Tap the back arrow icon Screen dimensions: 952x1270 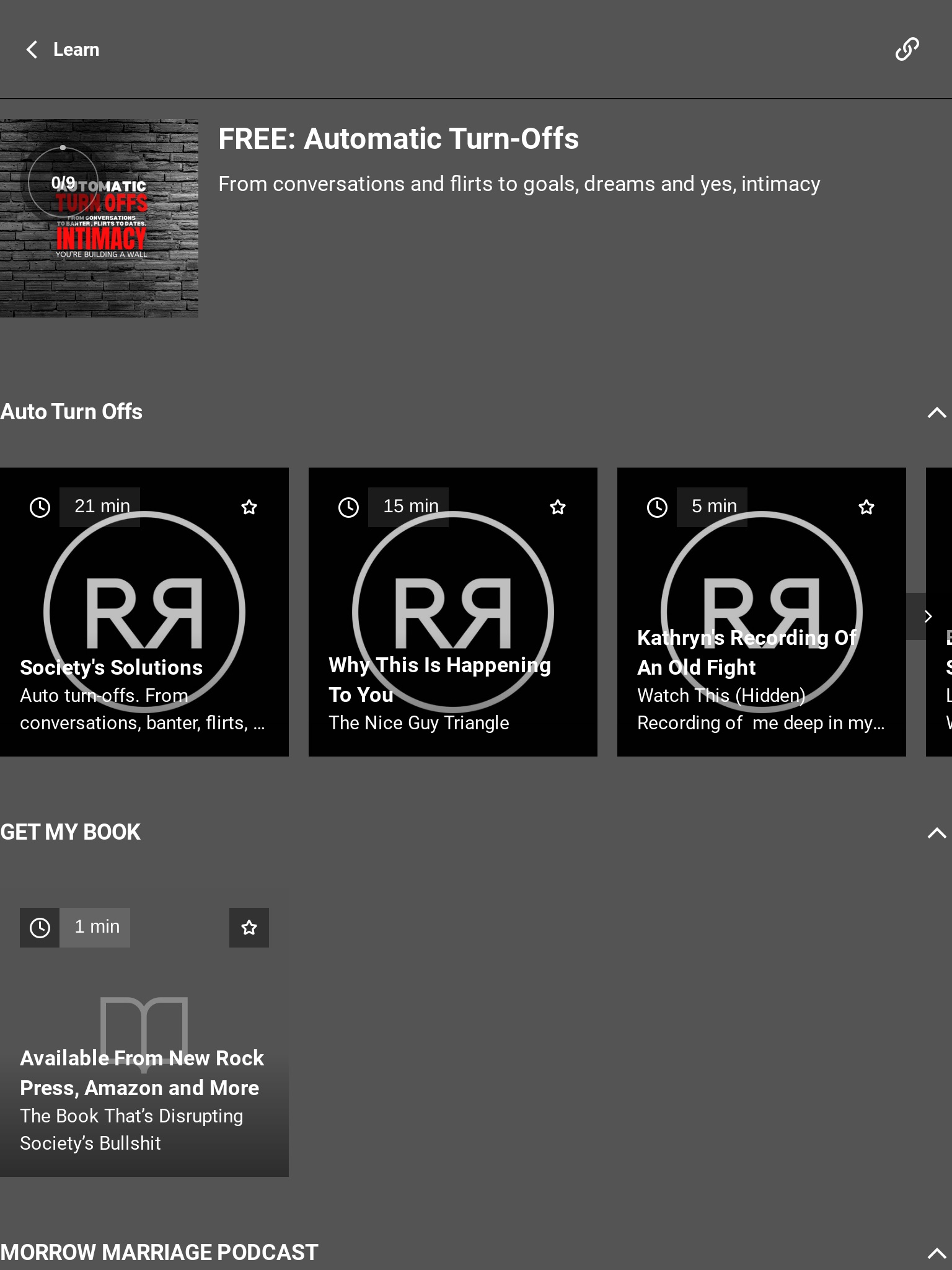[x=32, y=50]
